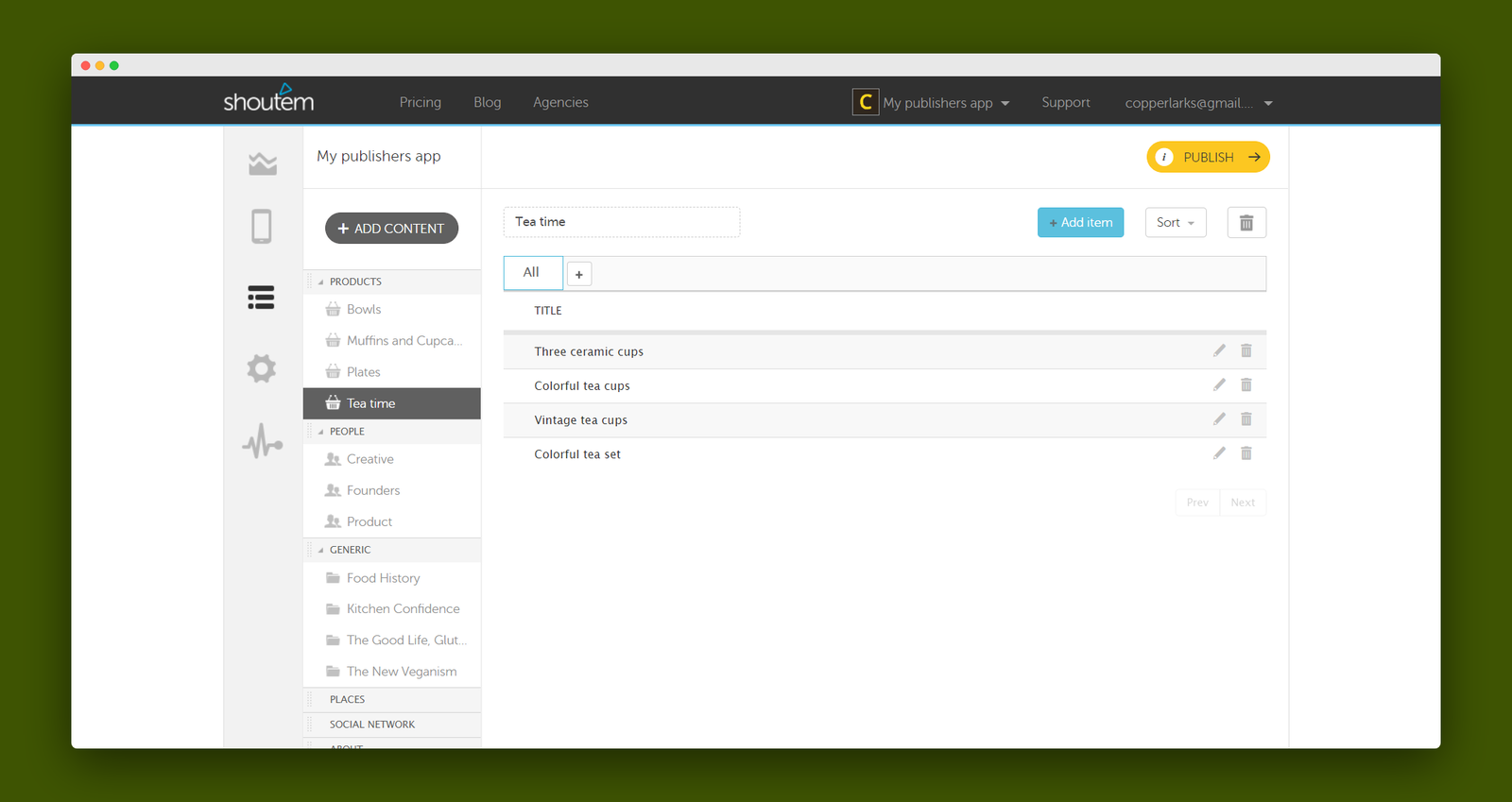Delete the Vintage tea cups item
Viewport: 1512px width, 802px height.
coord(1246,418)
